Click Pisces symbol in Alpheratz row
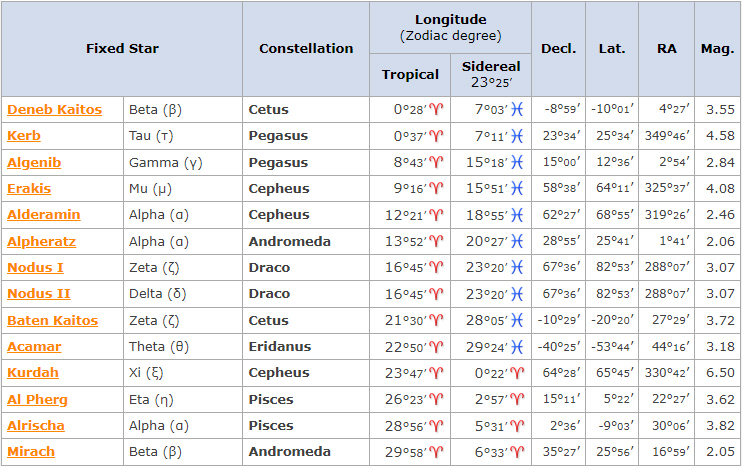The width and height of the screenshot is (742, 466). pos(517,241)
